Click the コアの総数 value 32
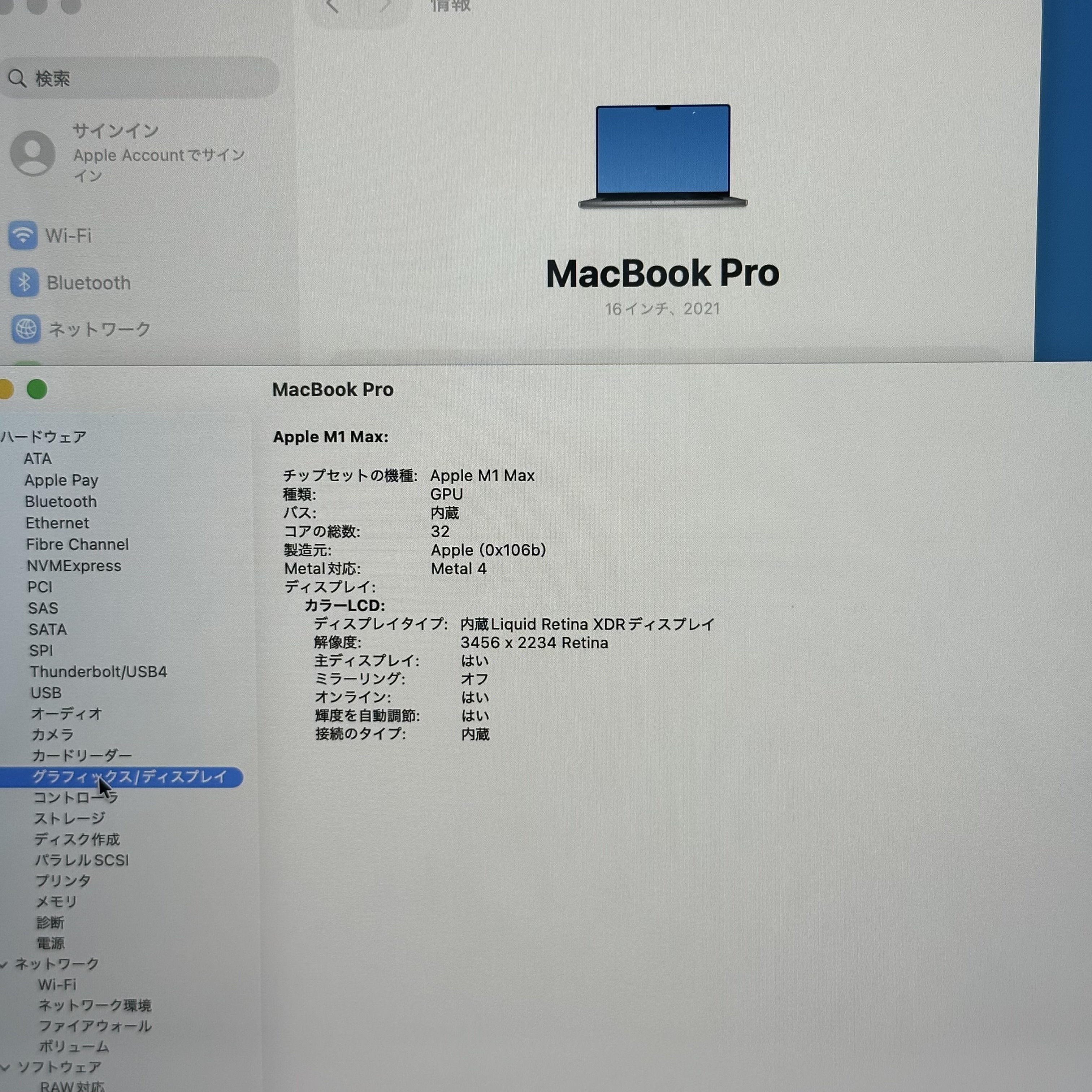Viewport: 1092px width, 1092px height. pos(440,531)
